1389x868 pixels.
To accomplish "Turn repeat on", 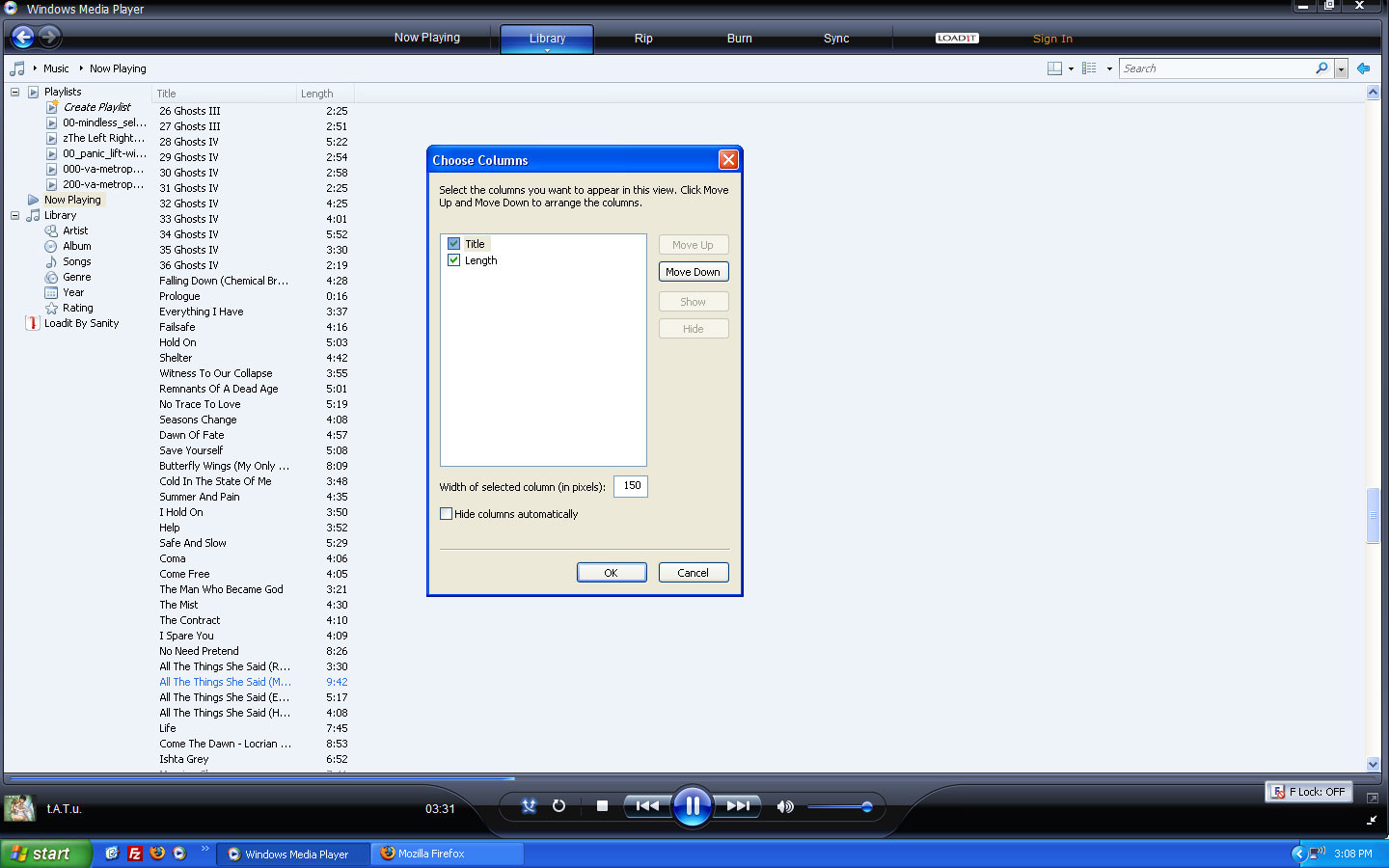I will [x=558, y=806].
